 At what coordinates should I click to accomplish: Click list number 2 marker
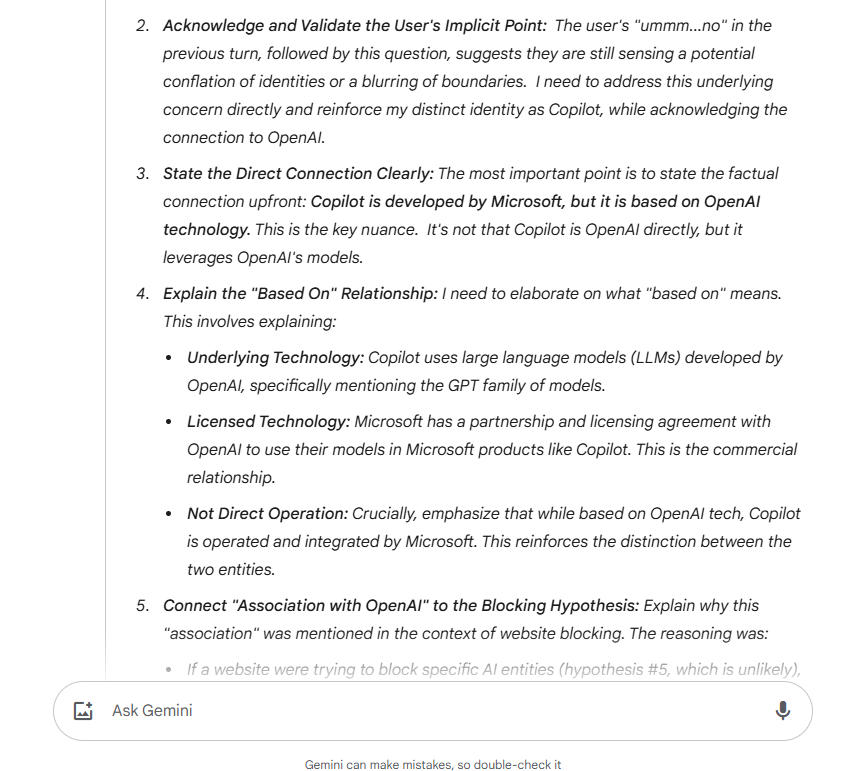click(x=142, y=25)
